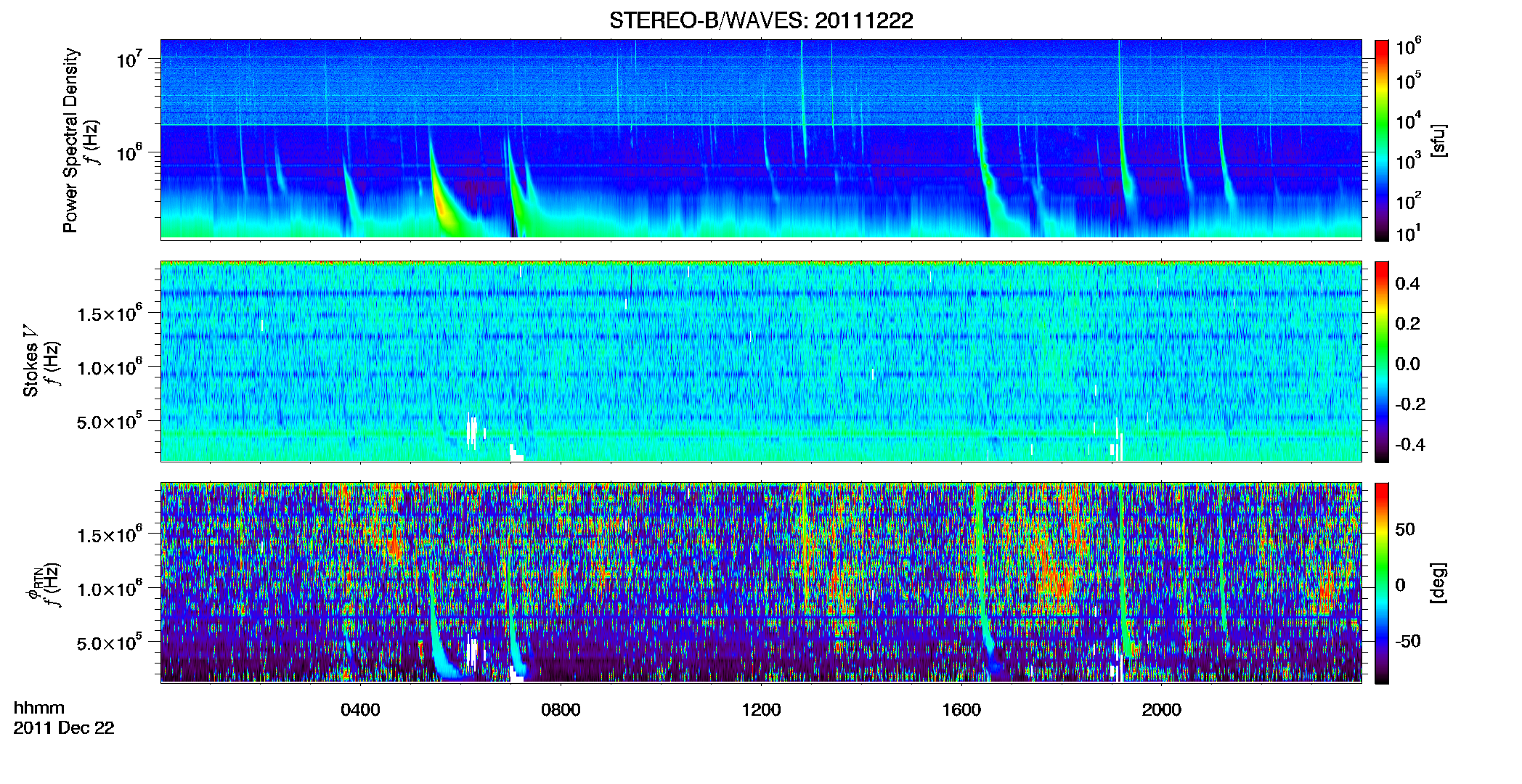The image size is (1522, 784).
Task: Select the [deg] color bar unit label
Action: [1439, 583]
